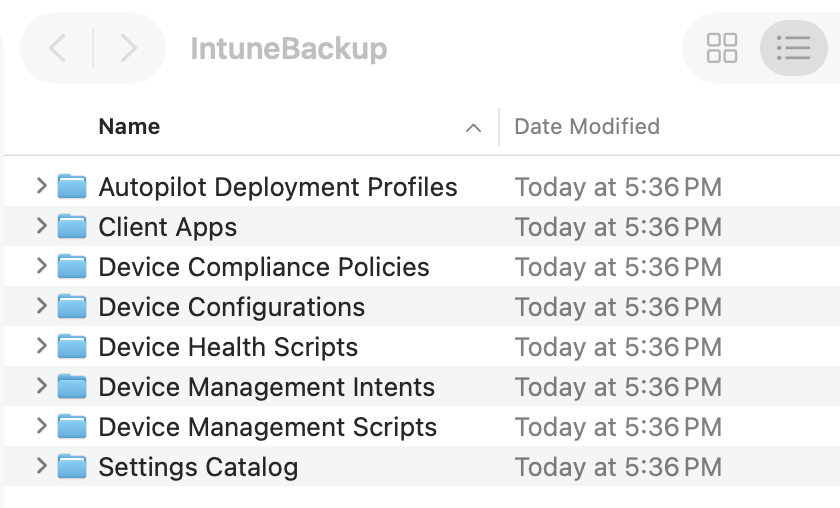Switch to list view
Screen dimensions: 840x508
tap(793, 48)
